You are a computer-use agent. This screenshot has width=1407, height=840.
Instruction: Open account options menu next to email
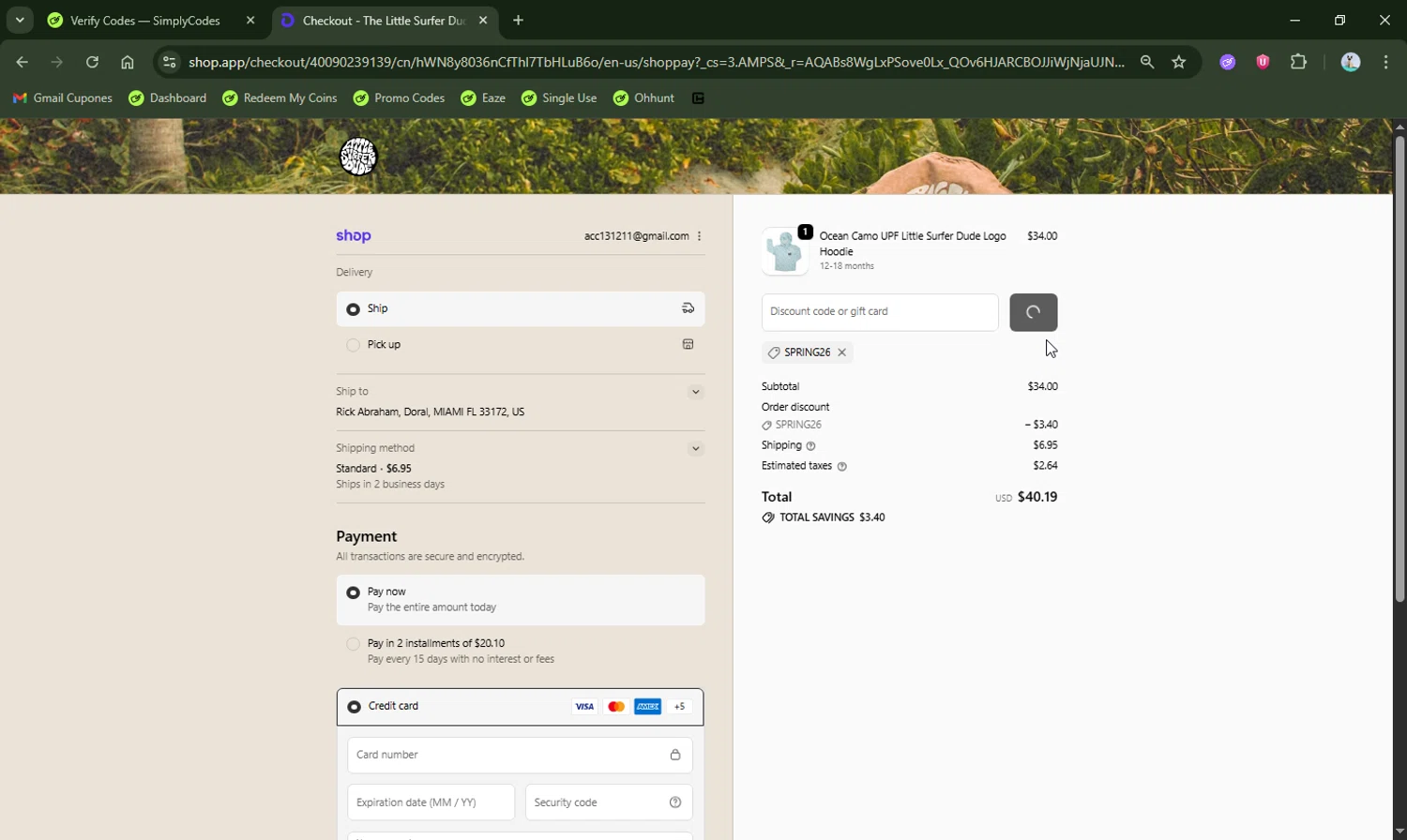click(699, 236)
